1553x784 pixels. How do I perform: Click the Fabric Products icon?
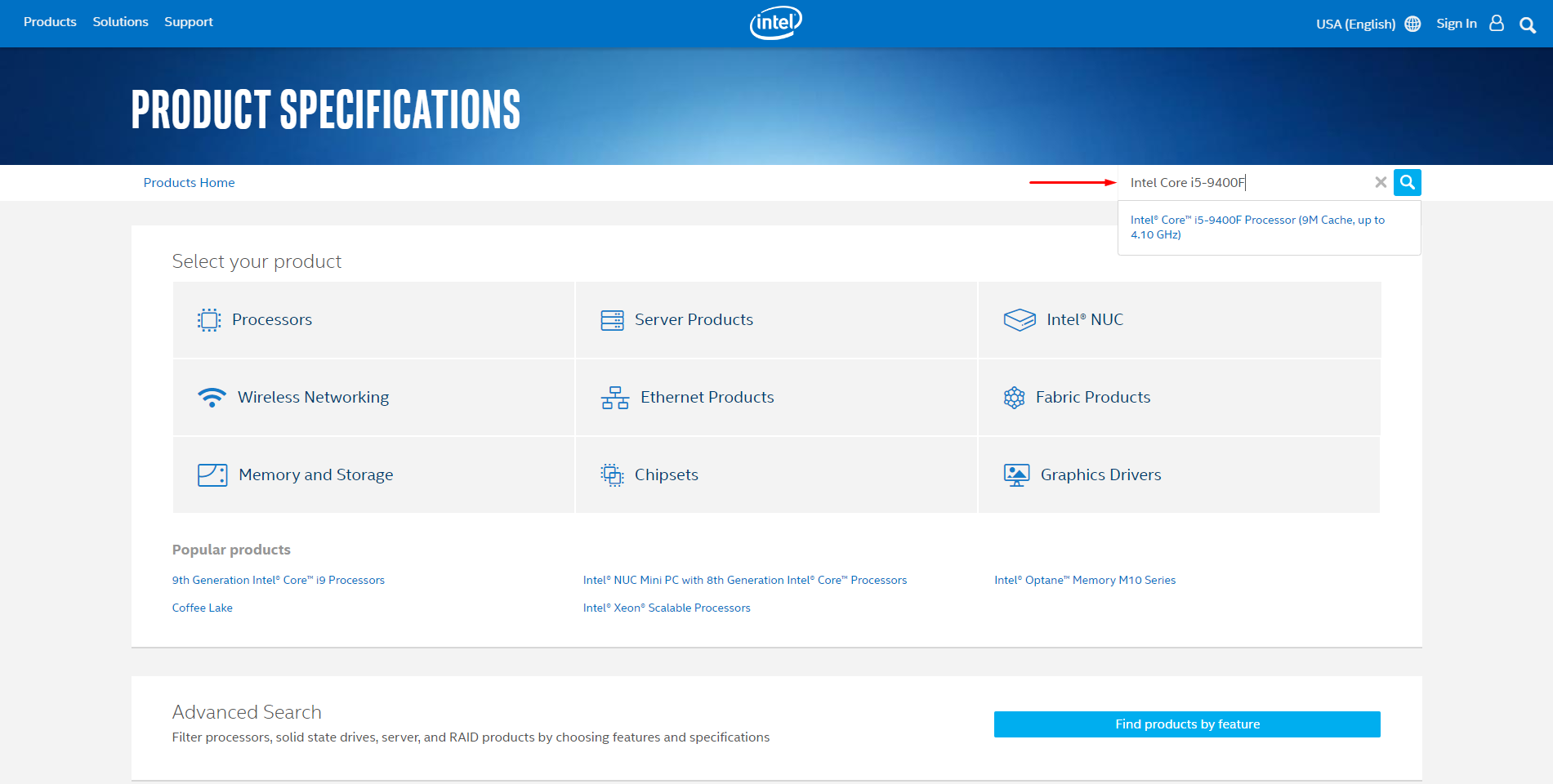[x=1014, y=398]
